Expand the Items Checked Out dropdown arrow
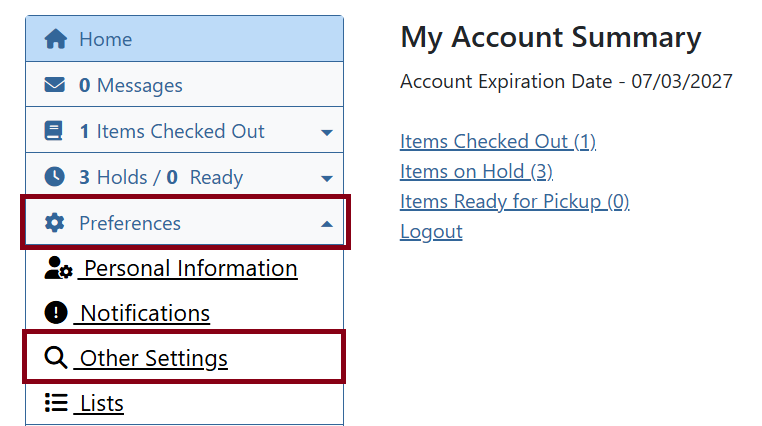 (326, 132)
